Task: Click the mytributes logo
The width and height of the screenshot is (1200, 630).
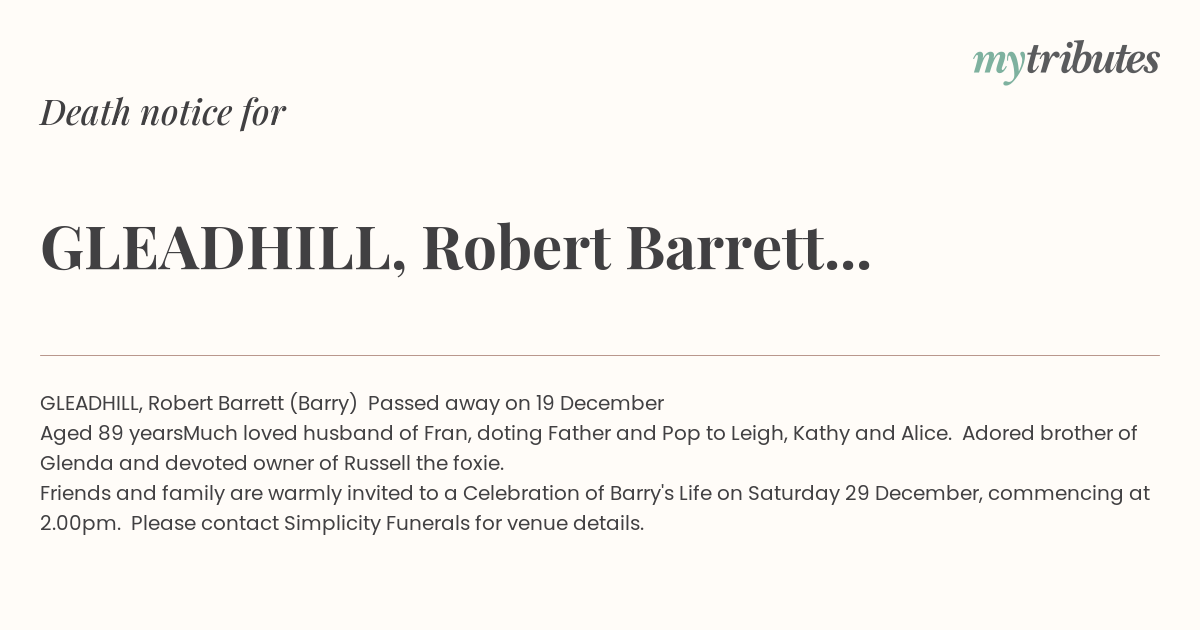Action: [x=1066, y=60]
